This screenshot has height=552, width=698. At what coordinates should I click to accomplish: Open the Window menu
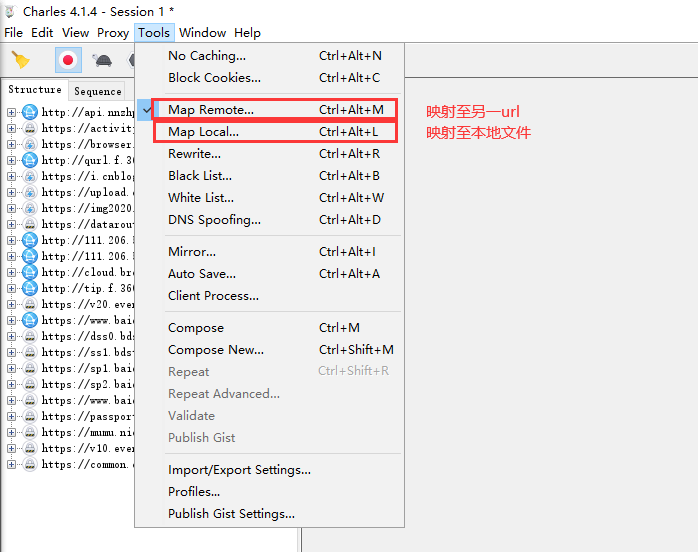(203, 33)
